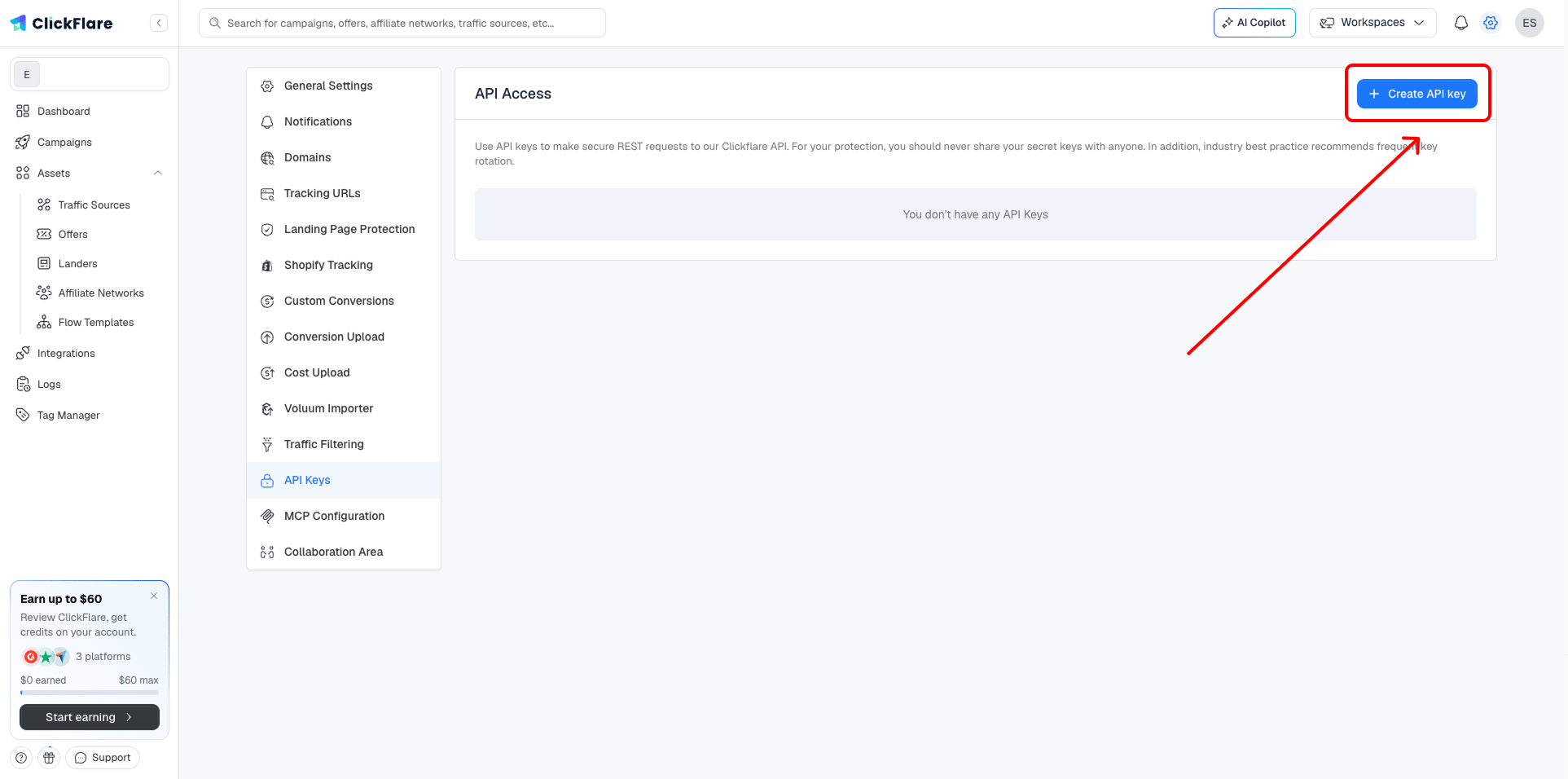The image size is (1568, 779).
Task: Click the Start earning button
Action: (x=90, y=717)
